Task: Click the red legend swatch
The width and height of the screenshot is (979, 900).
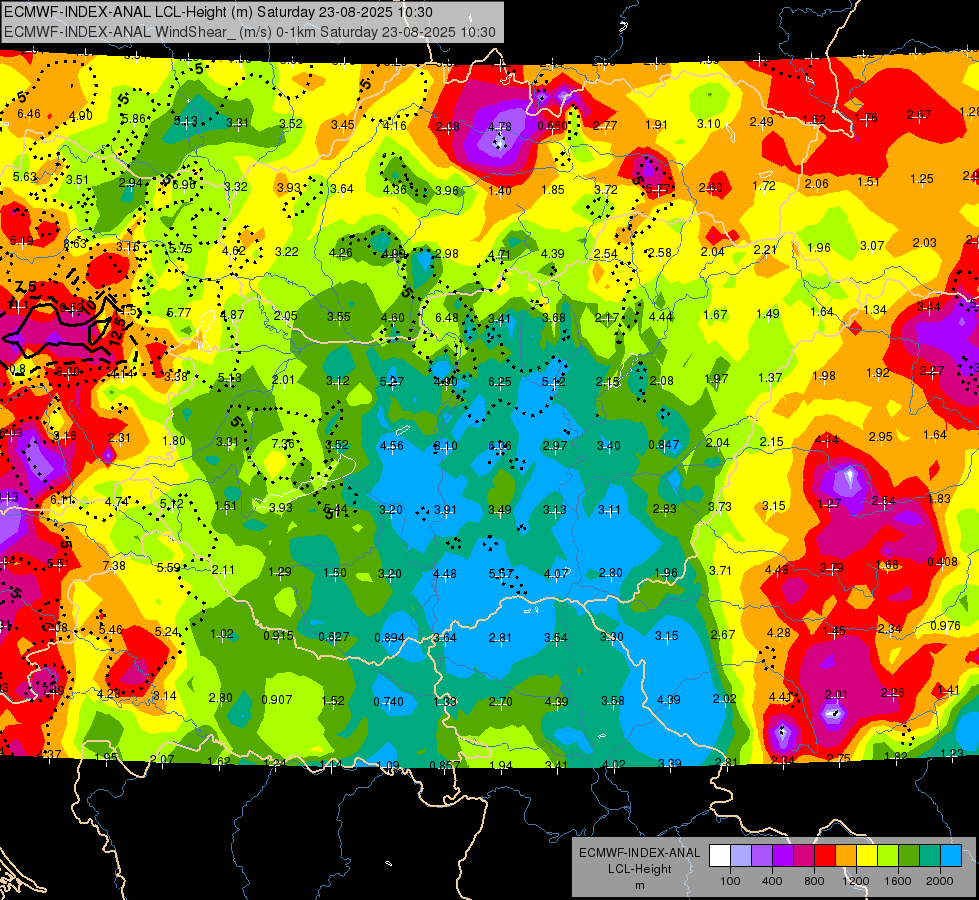Action: pos(825,856)
